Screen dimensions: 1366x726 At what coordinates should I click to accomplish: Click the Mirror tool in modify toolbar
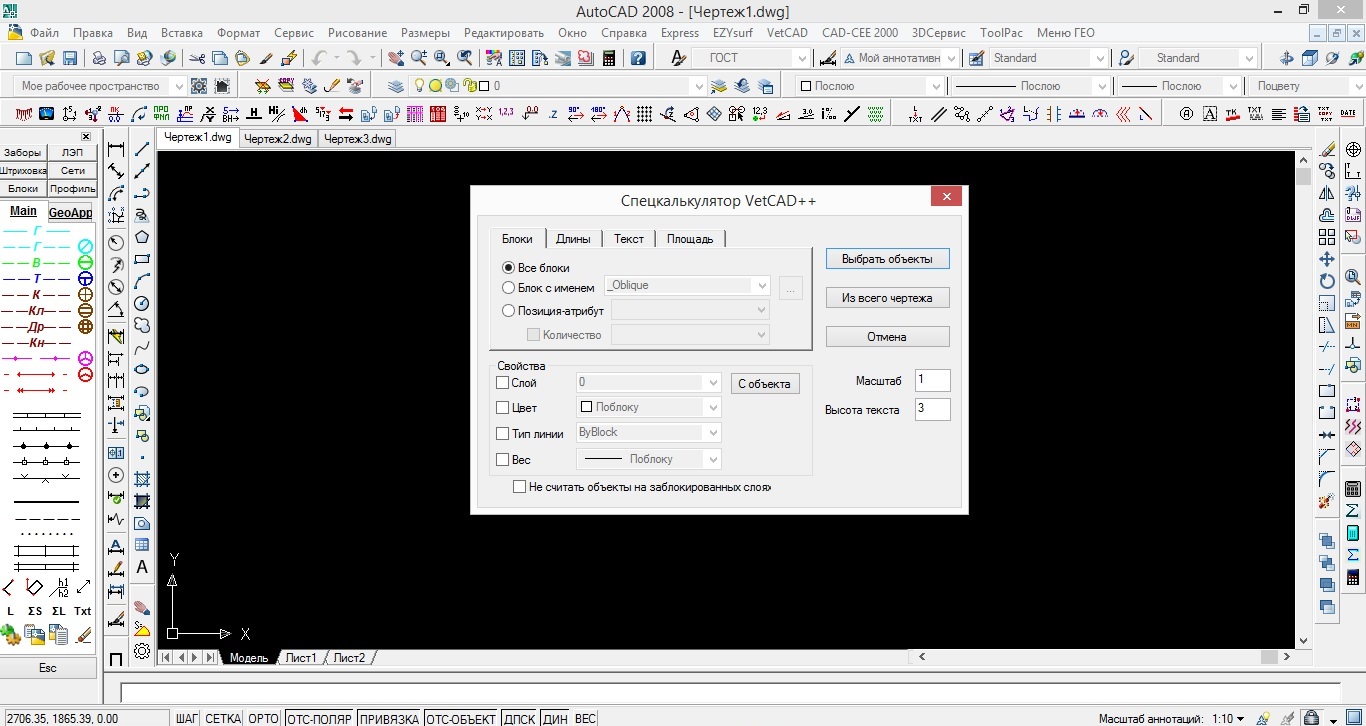pyautogui.click(x=1327, y=193)
